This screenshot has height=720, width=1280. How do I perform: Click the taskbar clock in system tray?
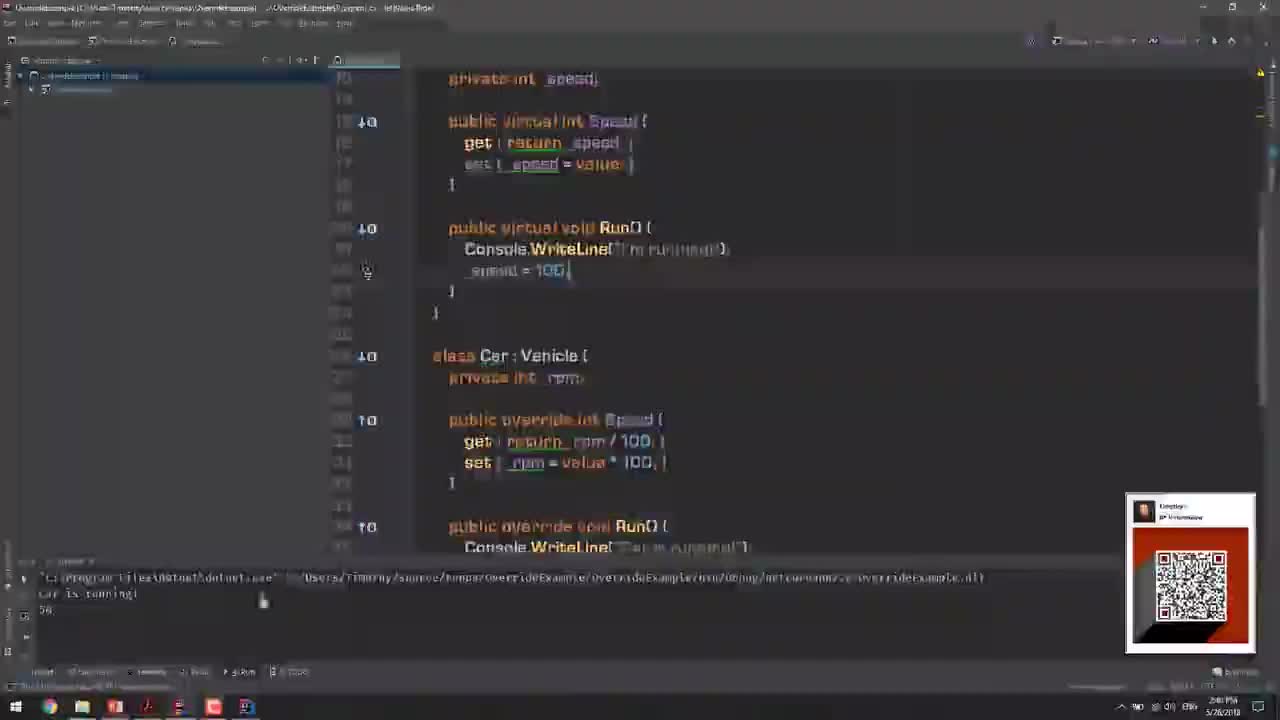tap(1223, 708)
